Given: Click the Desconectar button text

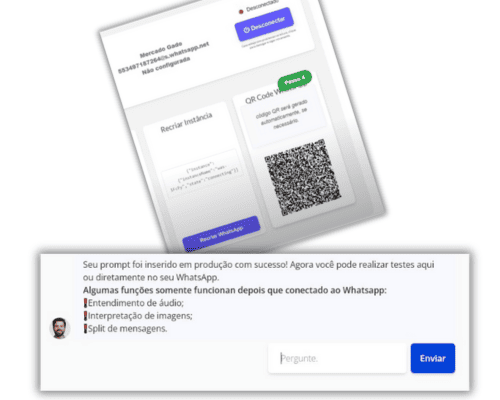Looking at the screenshot, I should pyautogui.click(x=268, y=24).
